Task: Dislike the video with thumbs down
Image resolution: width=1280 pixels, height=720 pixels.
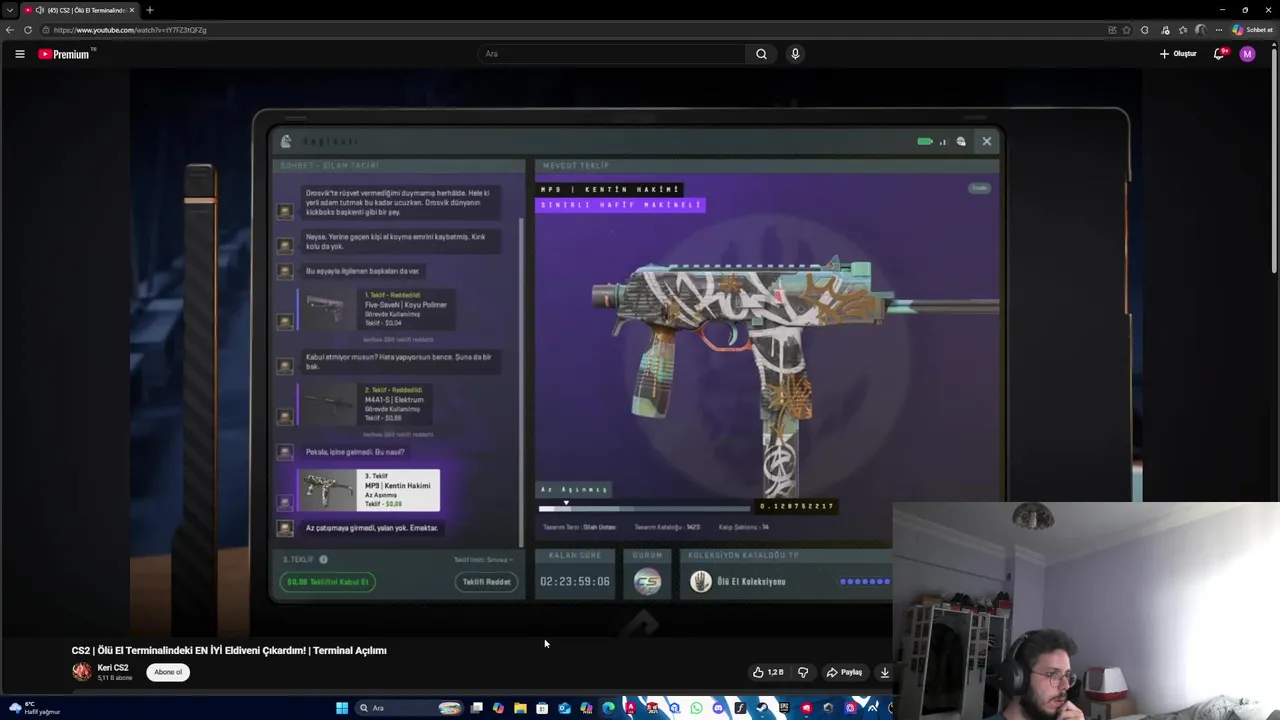Action: [x=802, y=672]
